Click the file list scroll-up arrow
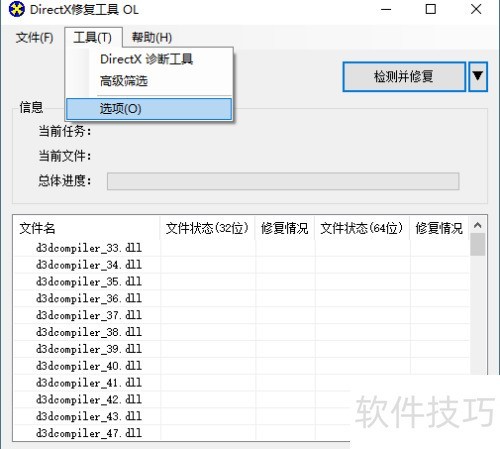The width and height of the screenshot is (500, 449). (x=477, y=226)
